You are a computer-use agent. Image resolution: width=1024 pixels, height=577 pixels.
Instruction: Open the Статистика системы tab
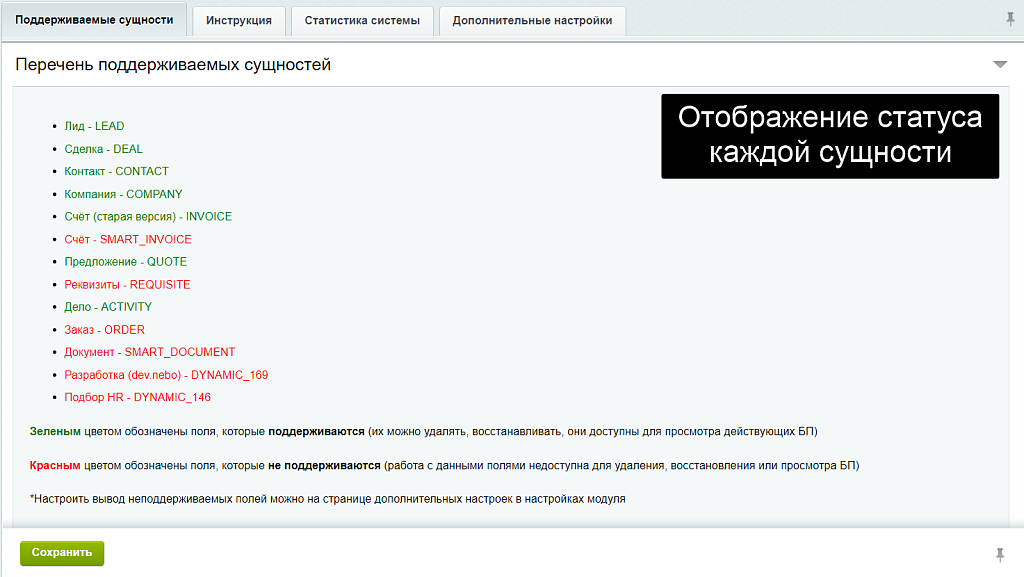362,20
